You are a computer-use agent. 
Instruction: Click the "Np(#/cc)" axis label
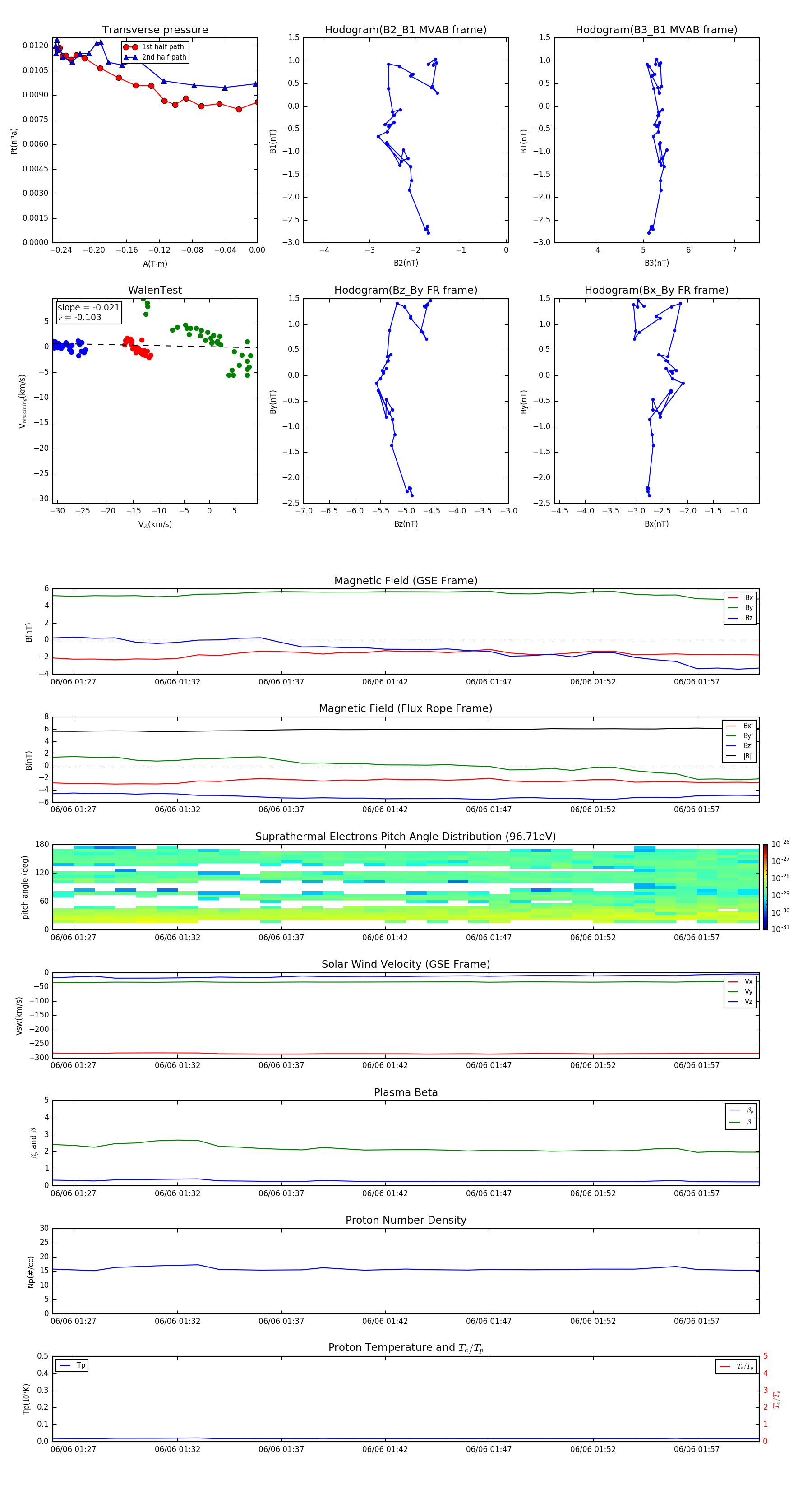tap(31, 1272)
